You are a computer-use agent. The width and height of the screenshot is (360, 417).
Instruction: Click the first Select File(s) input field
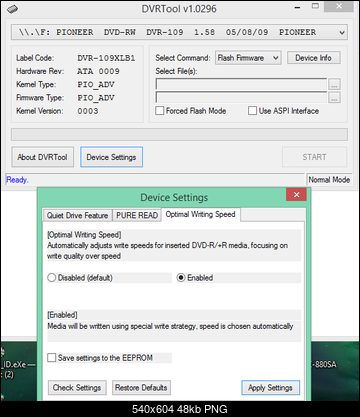click(x=241, y=84)
